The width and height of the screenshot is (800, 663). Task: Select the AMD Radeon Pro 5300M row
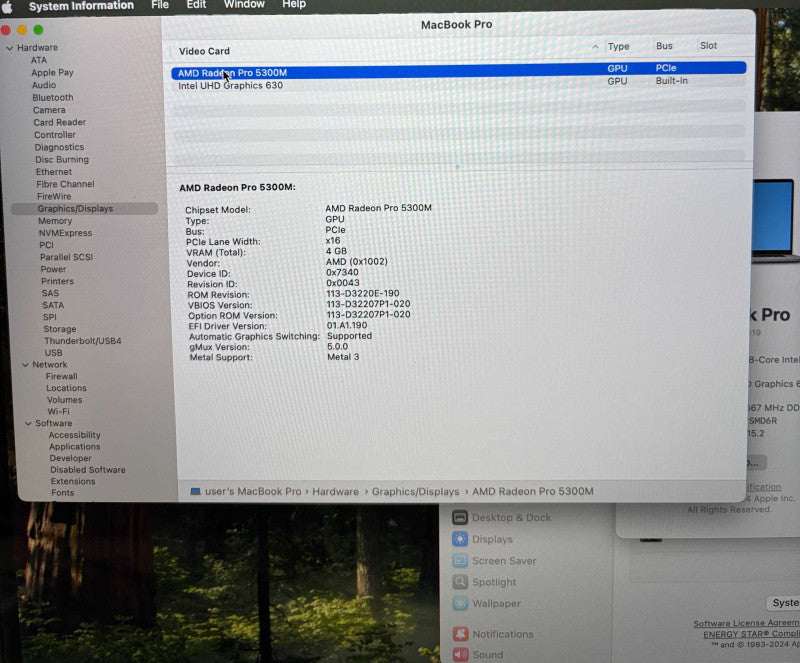click(458, 68)
